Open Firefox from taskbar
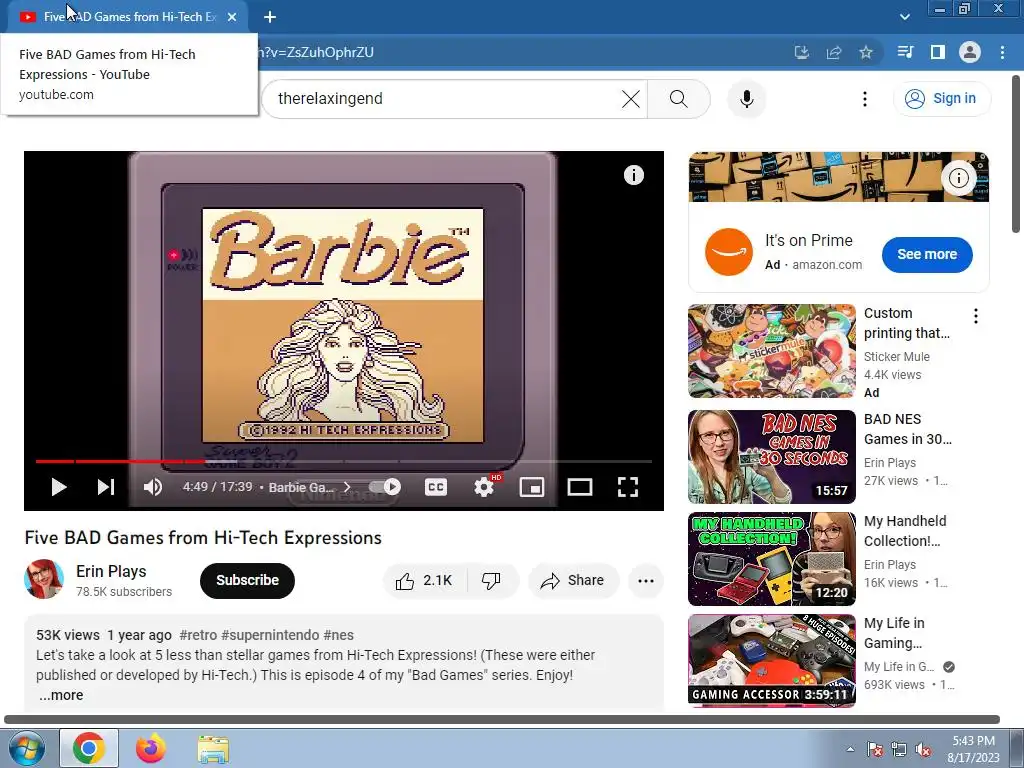 tap(151, 748)
